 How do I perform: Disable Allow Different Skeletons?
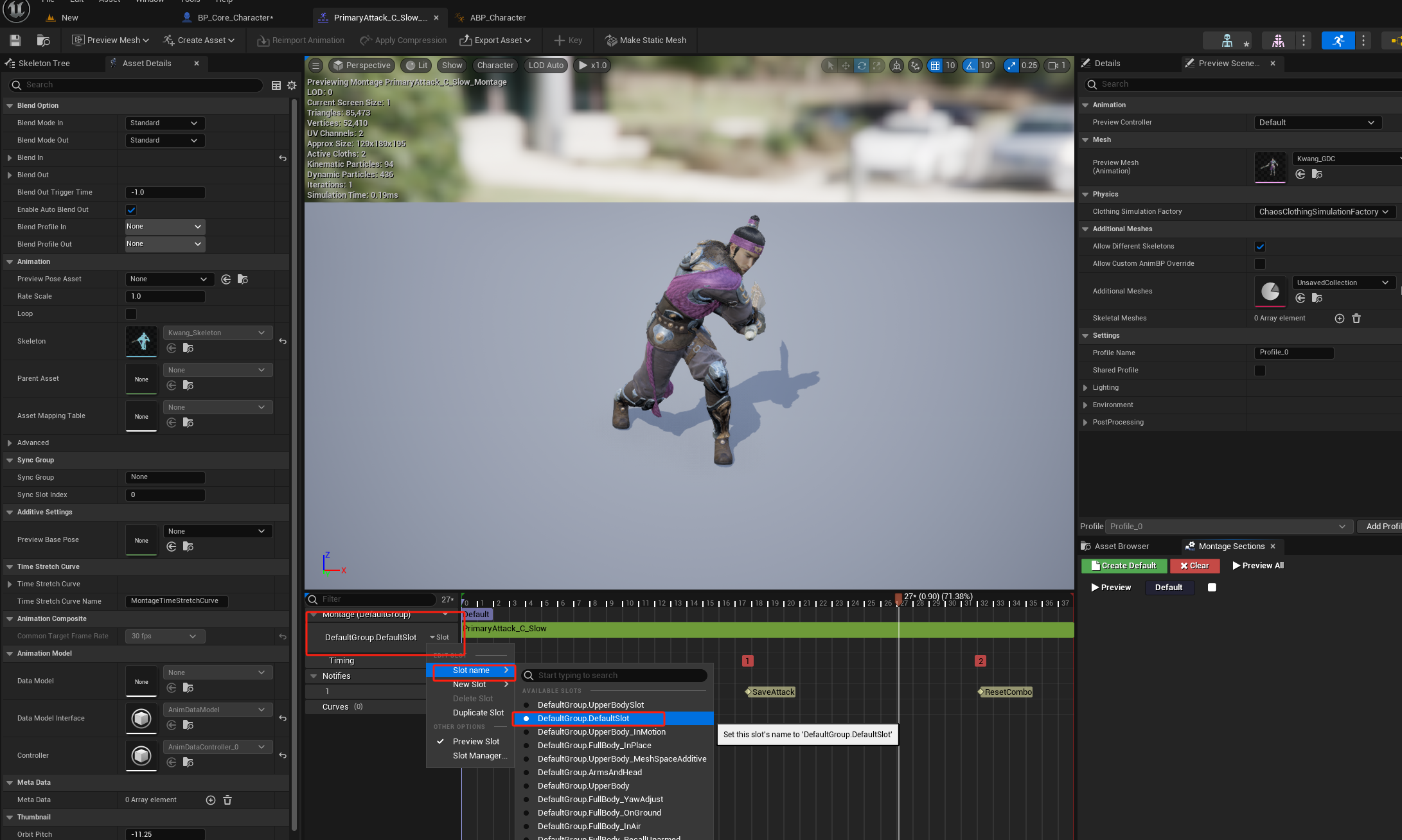point(1259,247)
